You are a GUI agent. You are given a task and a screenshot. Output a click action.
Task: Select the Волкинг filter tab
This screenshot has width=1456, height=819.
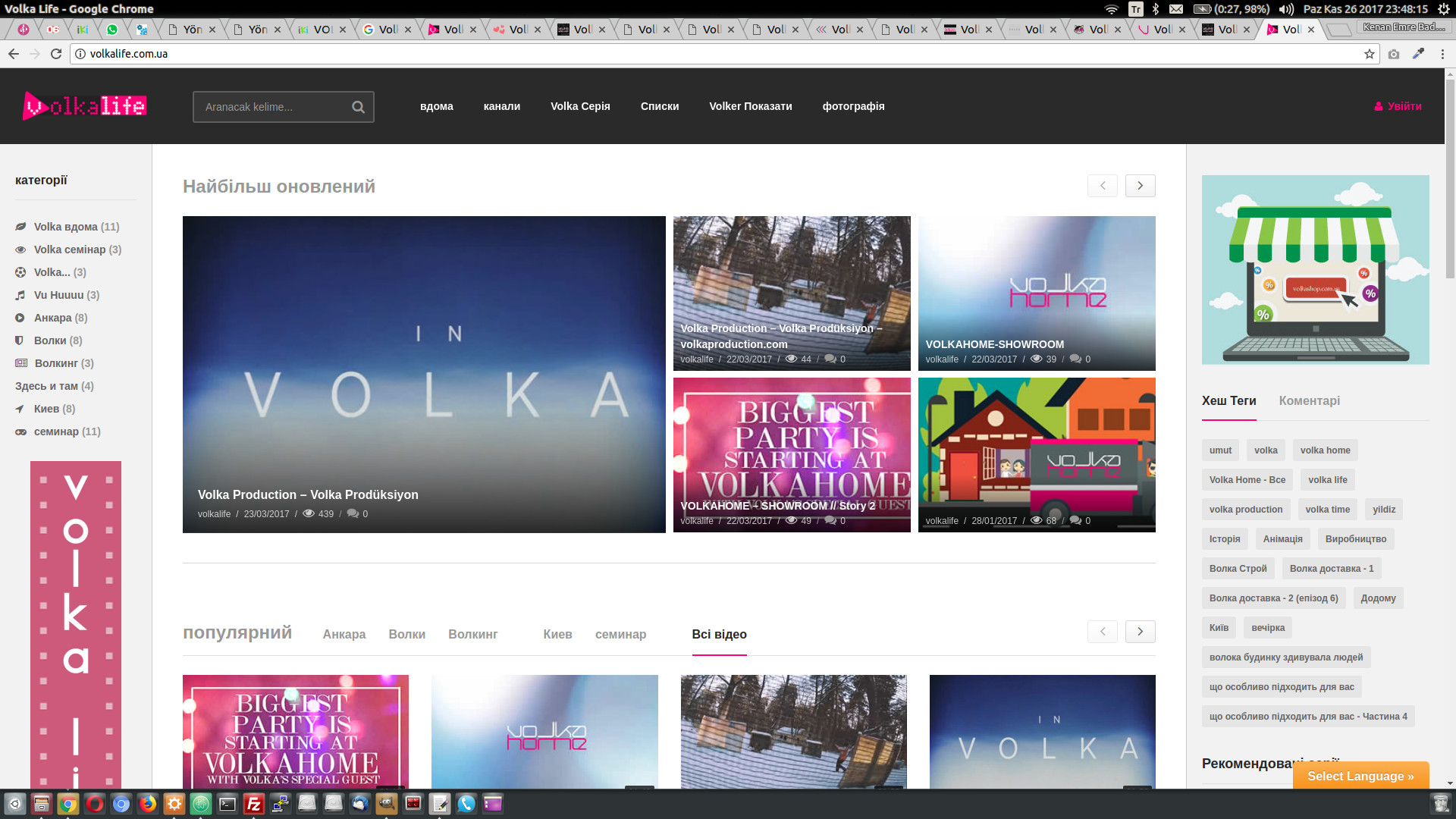pos(473,634)
